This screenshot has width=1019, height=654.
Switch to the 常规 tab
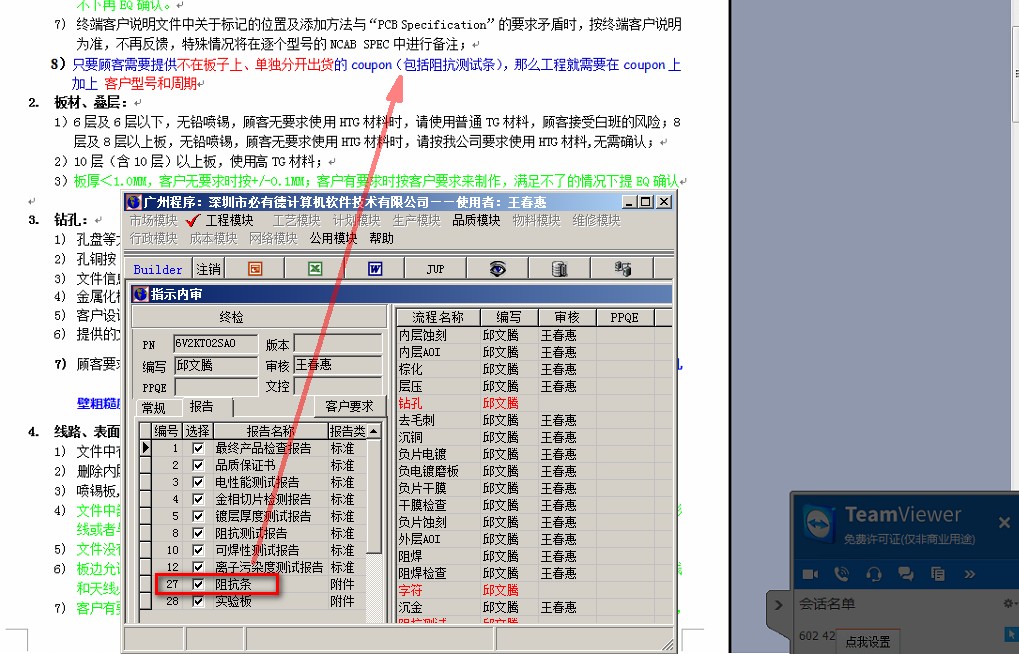153,408
